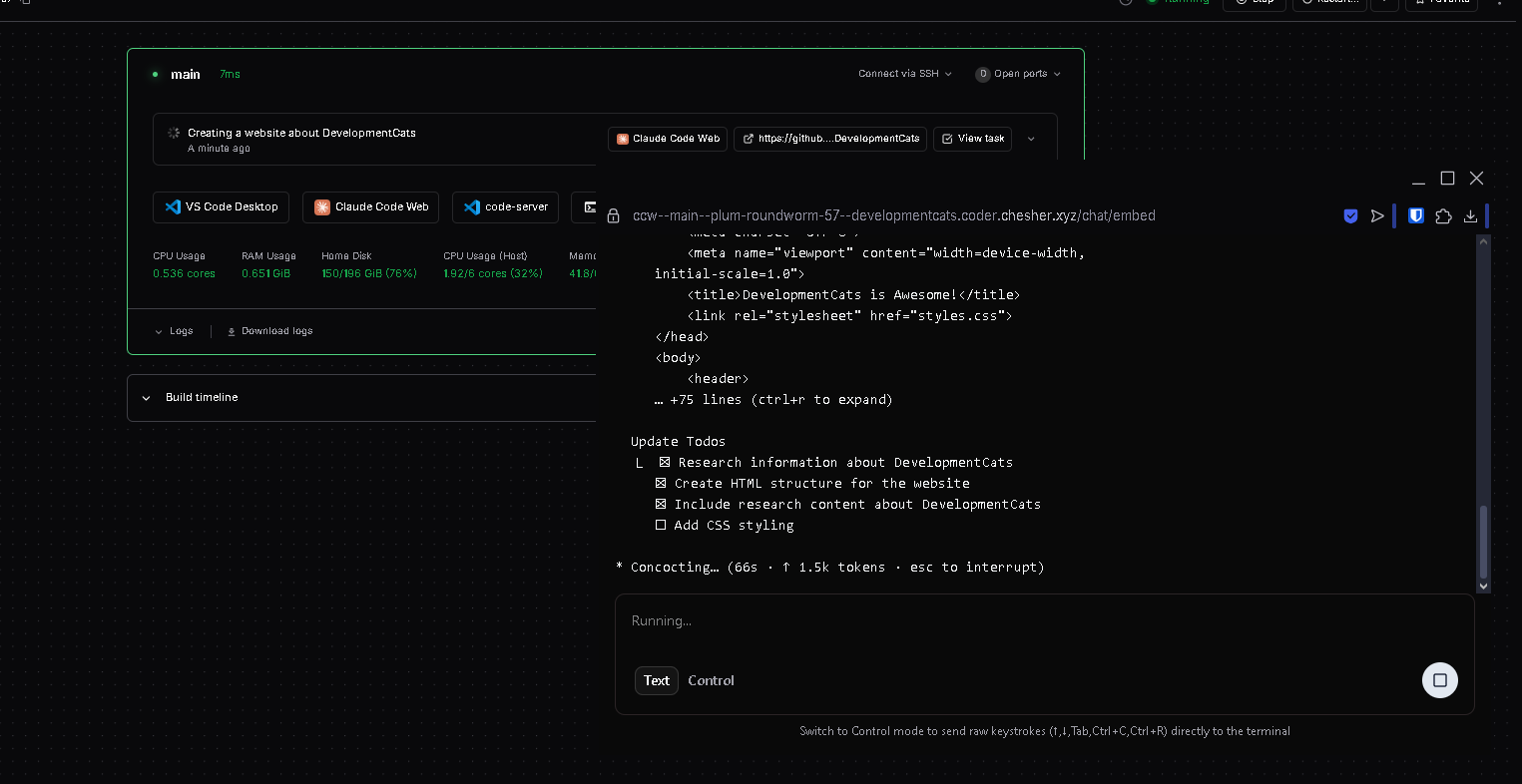This screenshot has height=784, width=1522.
Task: Click the lock icon in the address bar
Action: 614,215
